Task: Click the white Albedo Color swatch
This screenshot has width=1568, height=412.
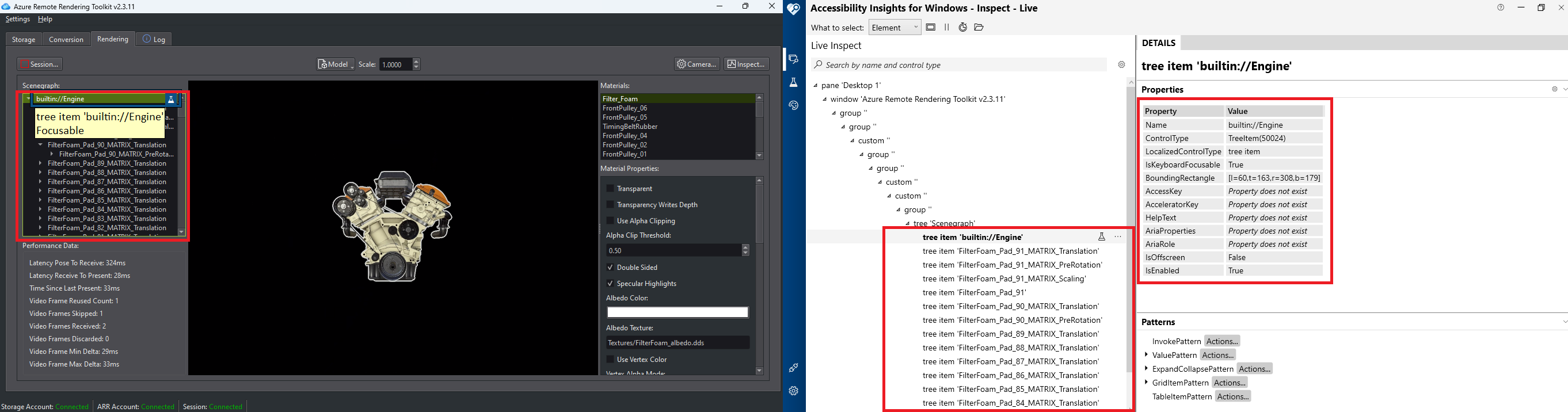Action: click(678, 312)
